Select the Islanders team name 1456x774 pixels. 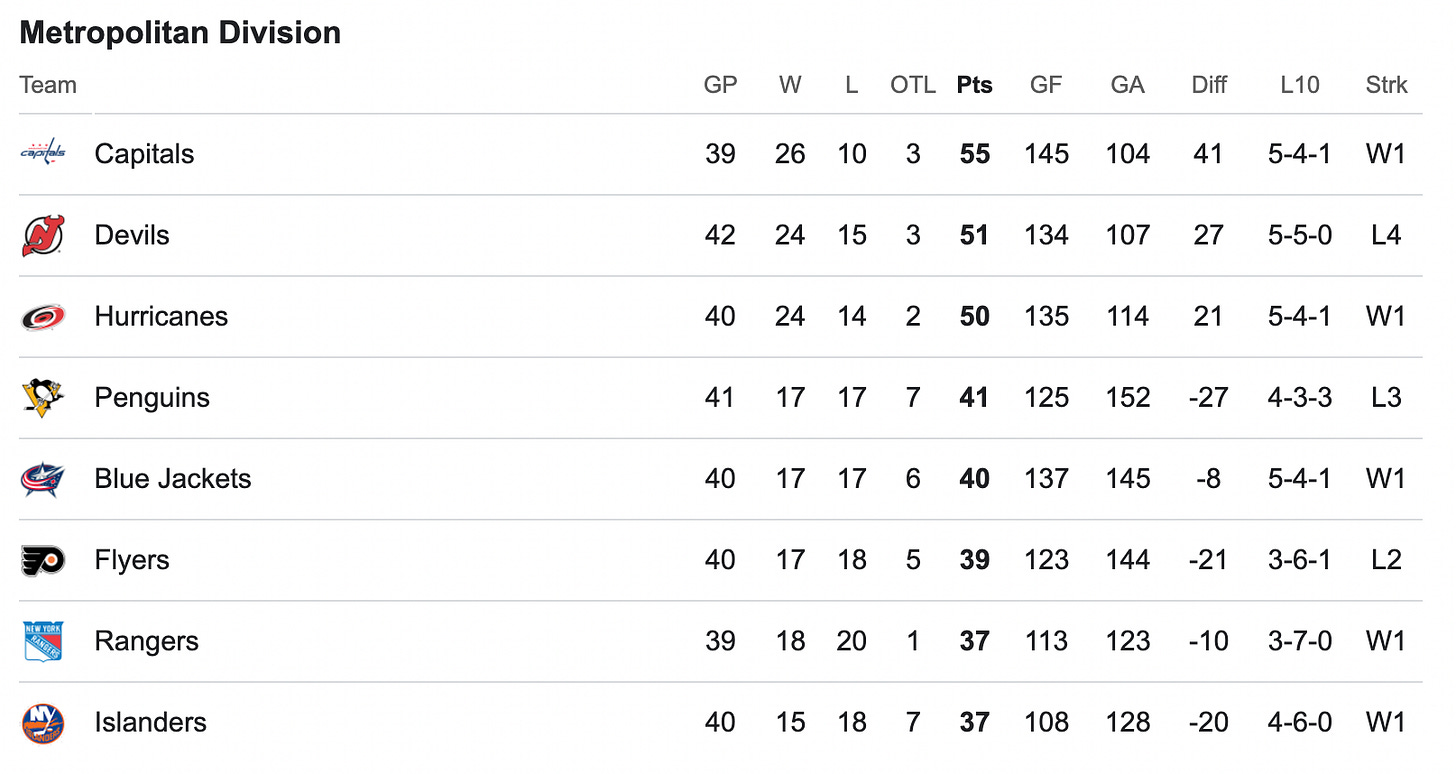[x=150, y=723]
